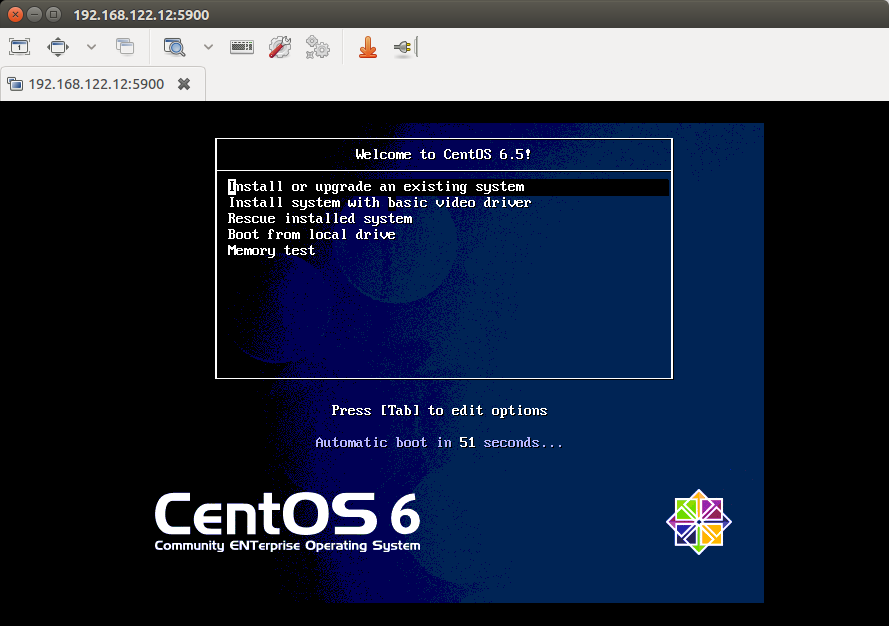Toggle fullscreen mode with four-arrow icon
Image resolution: width=889 pixels, height=626 pixels.
(x=58, y=47)
